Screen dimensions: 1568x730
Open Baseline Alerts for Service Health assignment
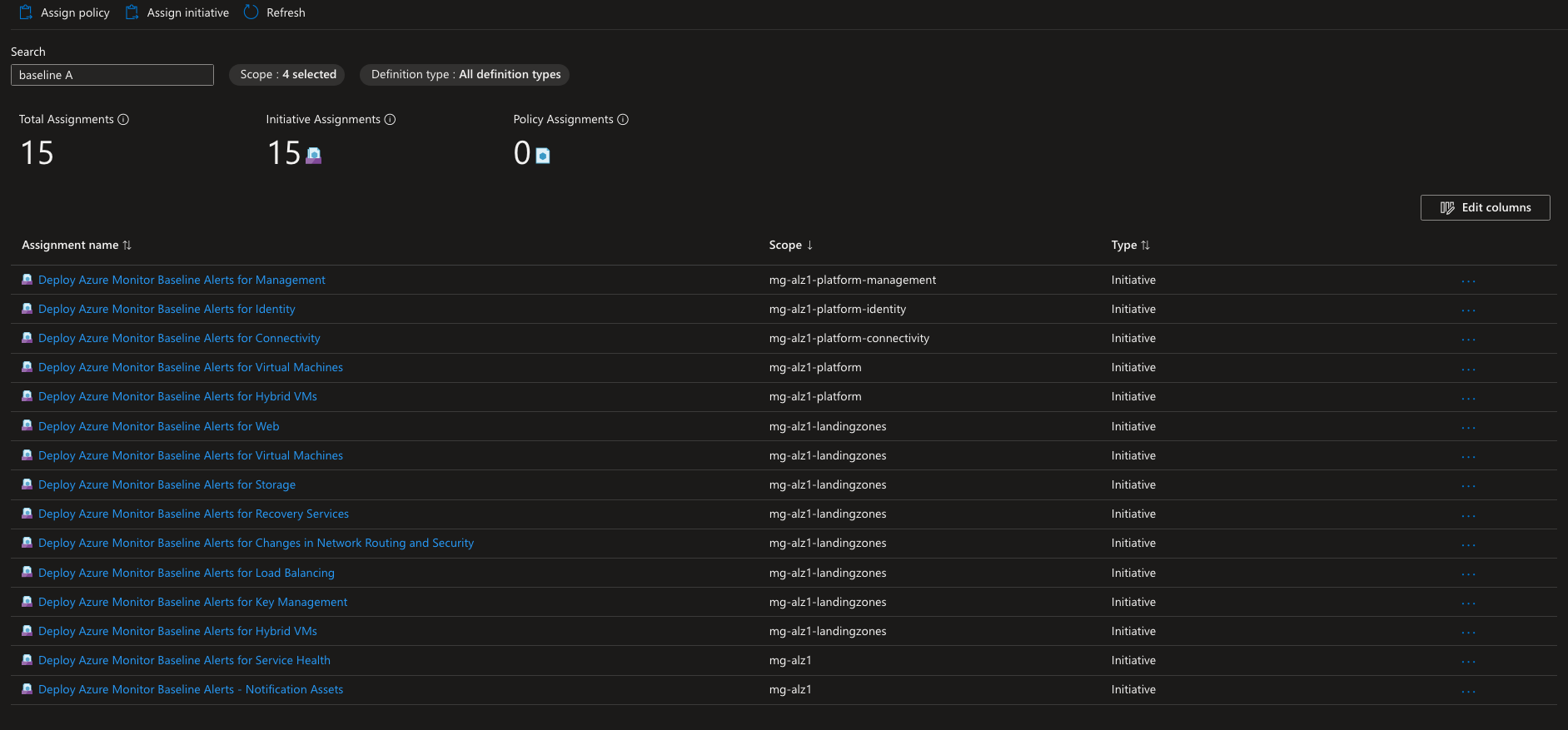(184, 660)
